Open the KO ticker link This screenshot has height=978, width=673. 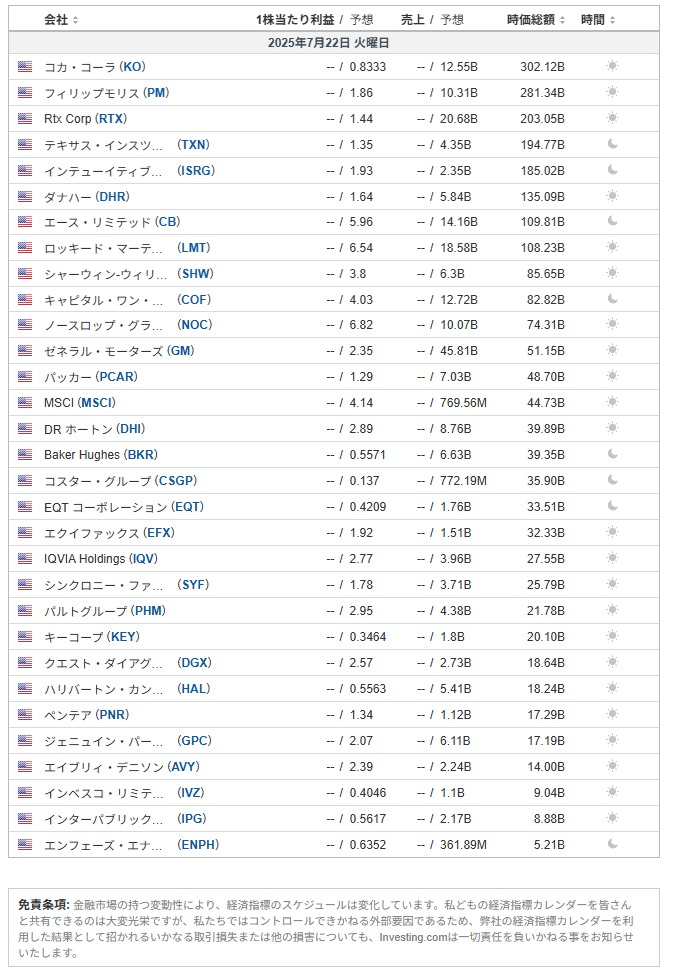click(x=132, y=67)
